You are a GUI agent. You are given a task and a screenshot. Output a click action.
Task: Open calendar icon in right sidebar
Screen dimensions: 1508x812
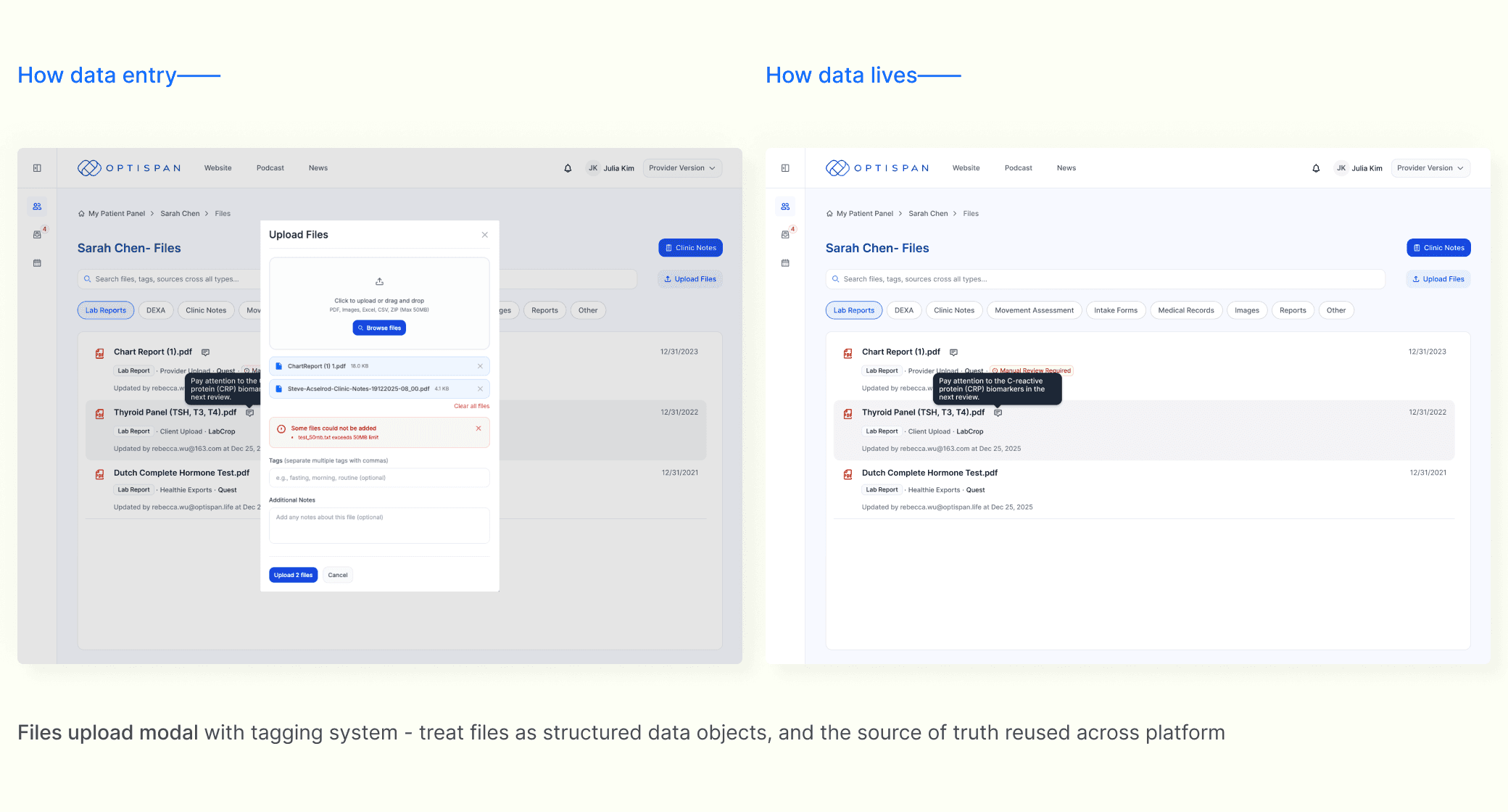click(785, 263)
